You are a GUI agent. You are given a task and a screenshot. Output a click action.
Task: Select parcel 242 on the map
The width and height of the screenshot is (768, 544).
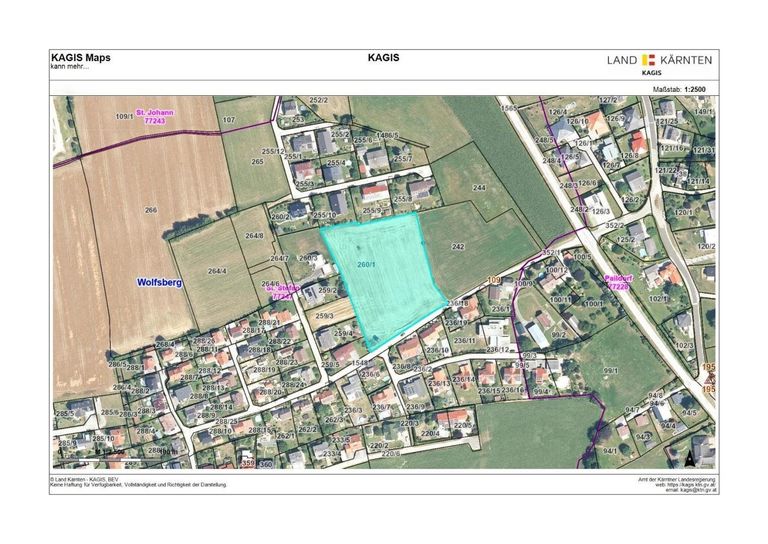tap(458, 246)
